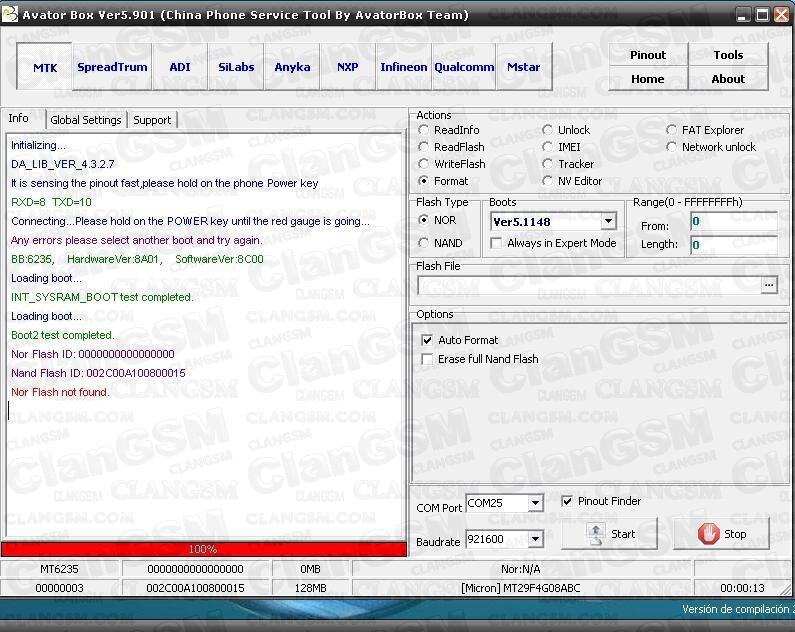Close the Avator Box window
795x632 pixels.
(781, 15)
